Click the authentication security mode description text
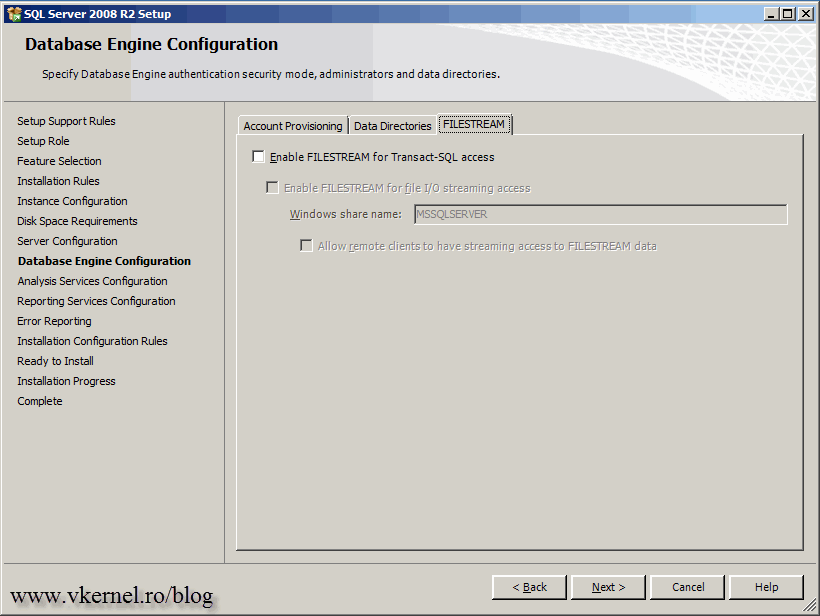This screenshot has height=616, width=820. (x=271, y=74)
